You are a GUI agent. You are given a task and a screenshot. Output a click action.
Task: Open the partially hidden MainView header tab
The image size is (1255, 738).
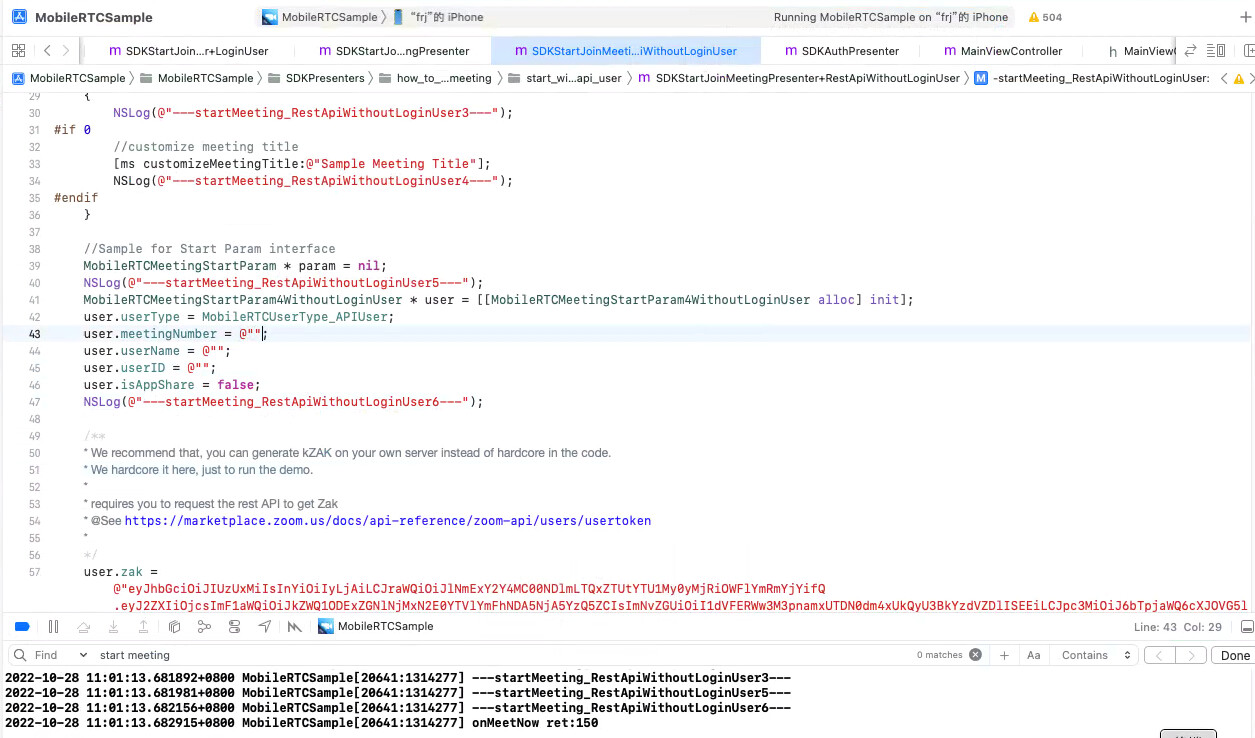(x=1141, y=50)
